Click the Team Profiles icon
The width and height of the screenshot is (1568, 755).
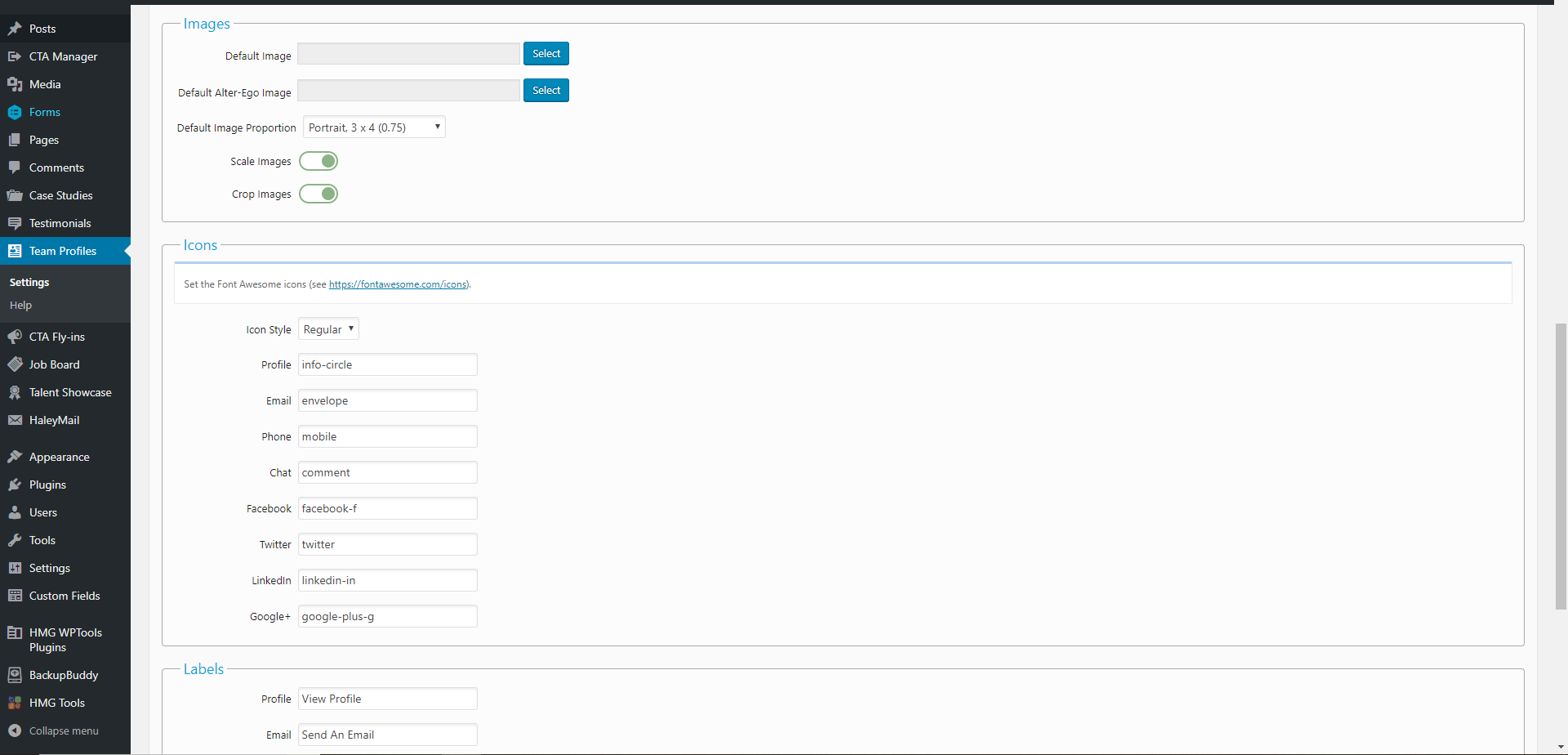(x=15, y=251)
